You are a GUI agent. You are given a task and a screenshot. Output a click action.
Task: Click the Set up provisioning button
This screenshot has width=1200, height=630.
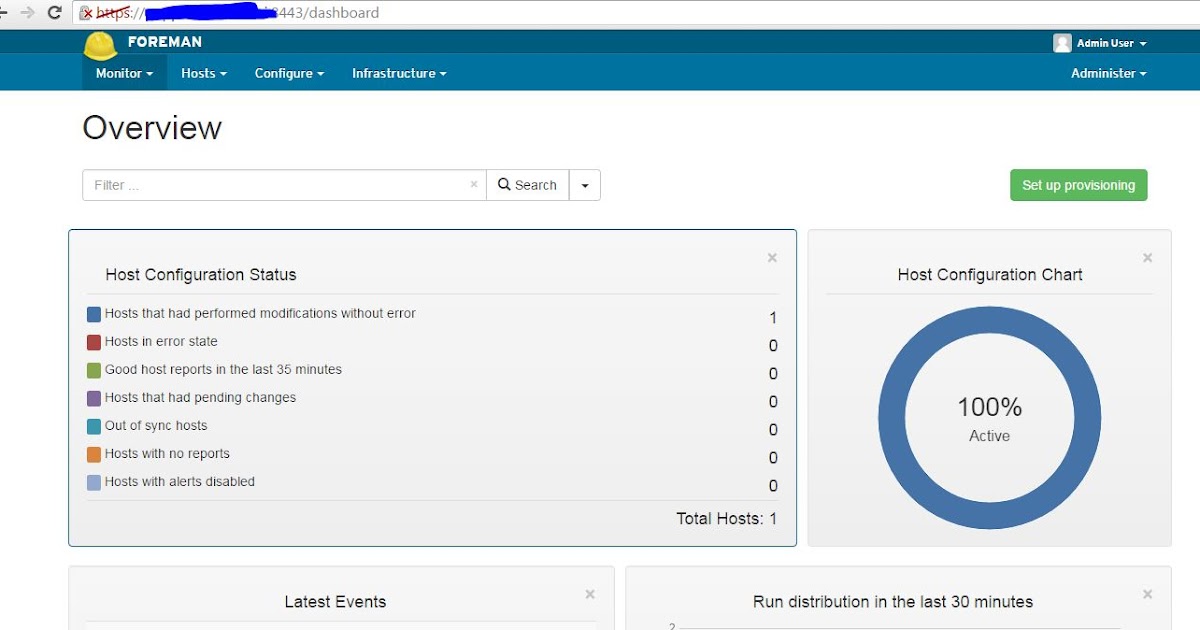1078,185
